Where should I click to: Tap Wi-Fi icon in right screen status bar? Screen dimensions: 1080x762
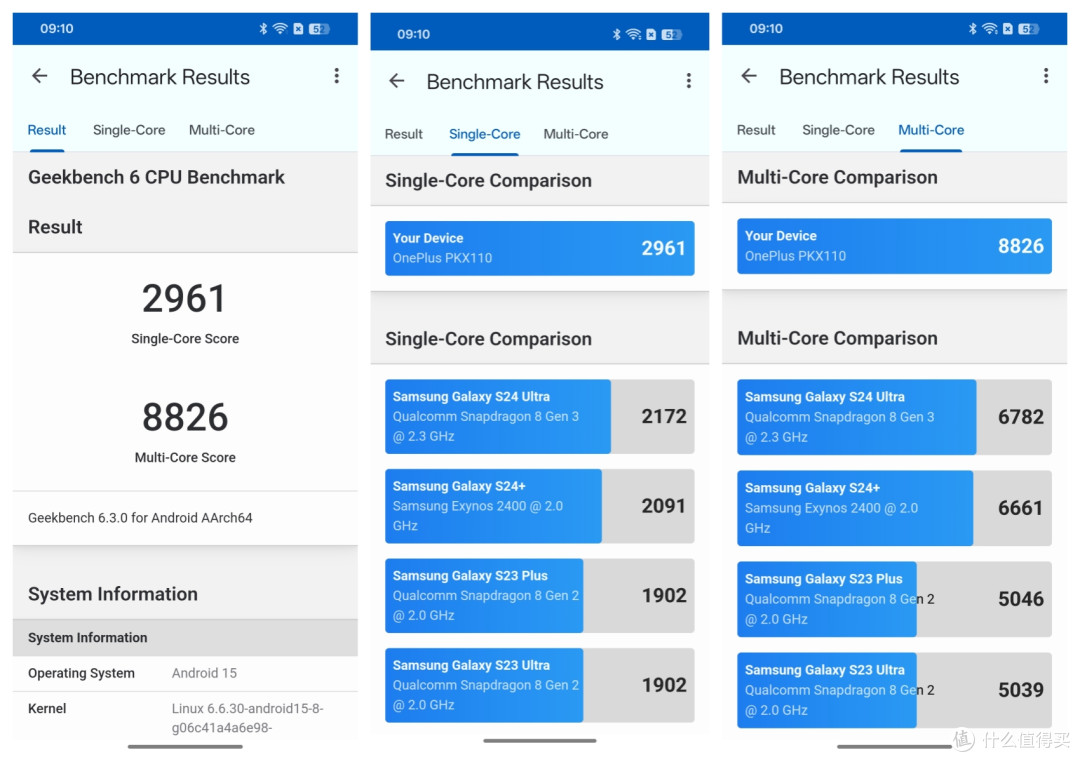990,28
